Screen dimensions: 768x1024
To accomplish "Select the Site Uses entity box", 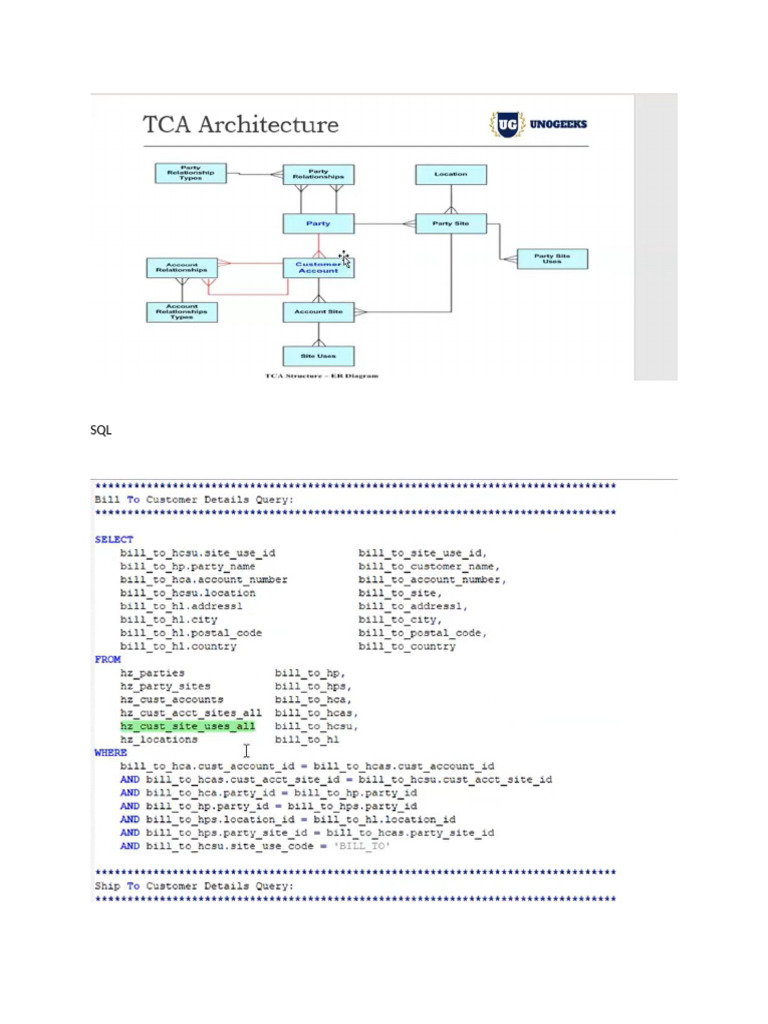I will (318, 356).
